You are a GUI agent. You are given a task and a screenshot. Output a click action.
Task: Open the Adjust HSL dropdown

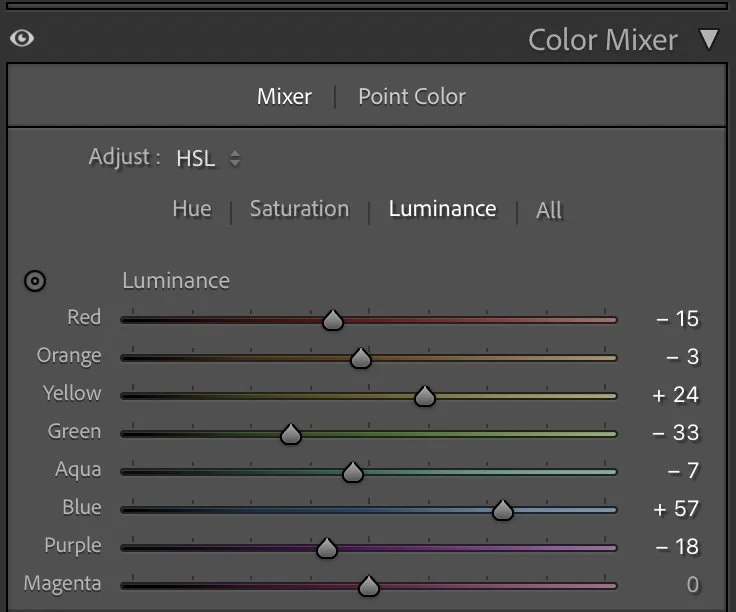tap(208, 158)
